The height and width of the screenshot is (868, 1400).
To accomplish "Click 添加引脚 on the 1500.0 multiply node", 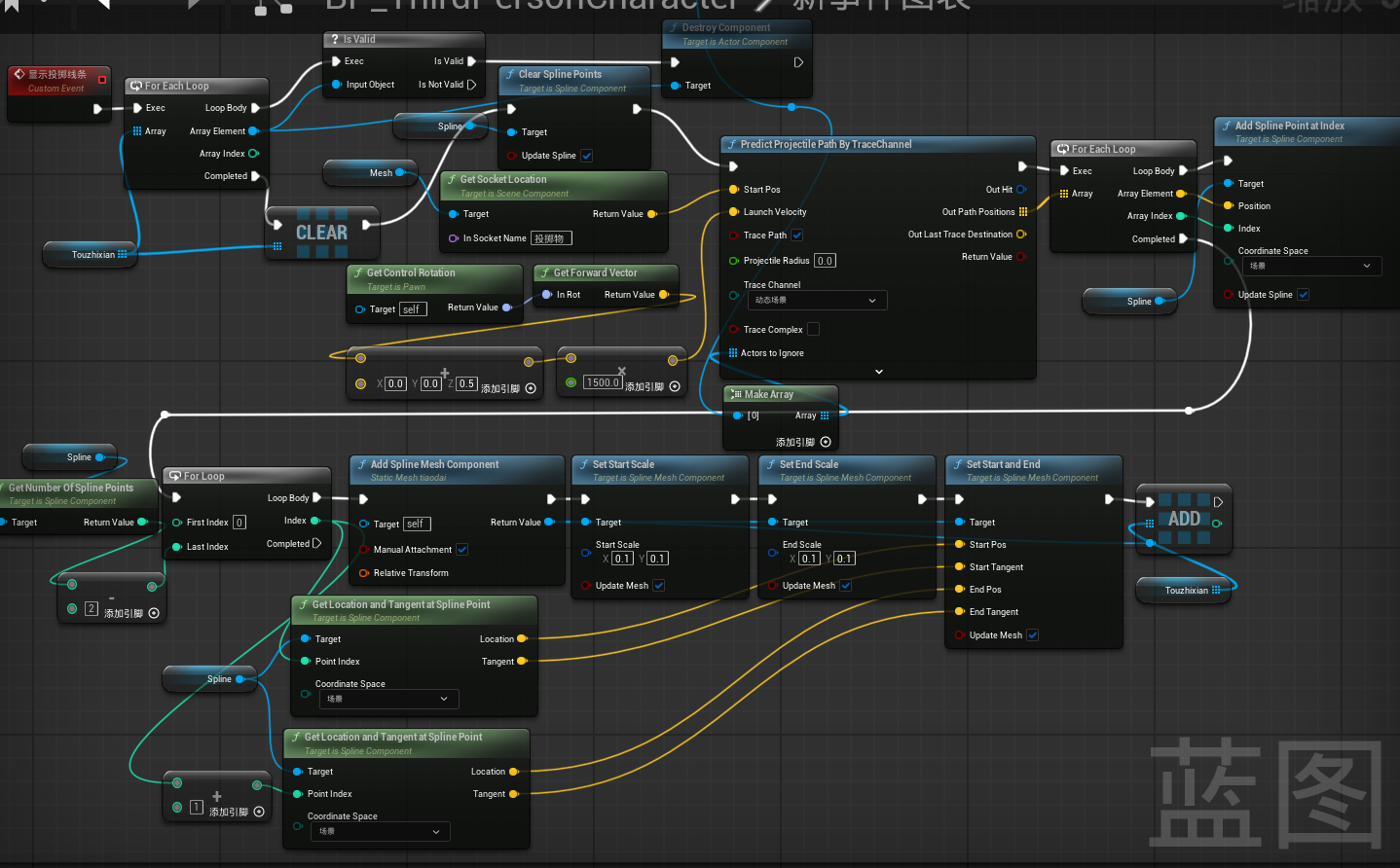I will pyautogui.click(x=675, y=386).
